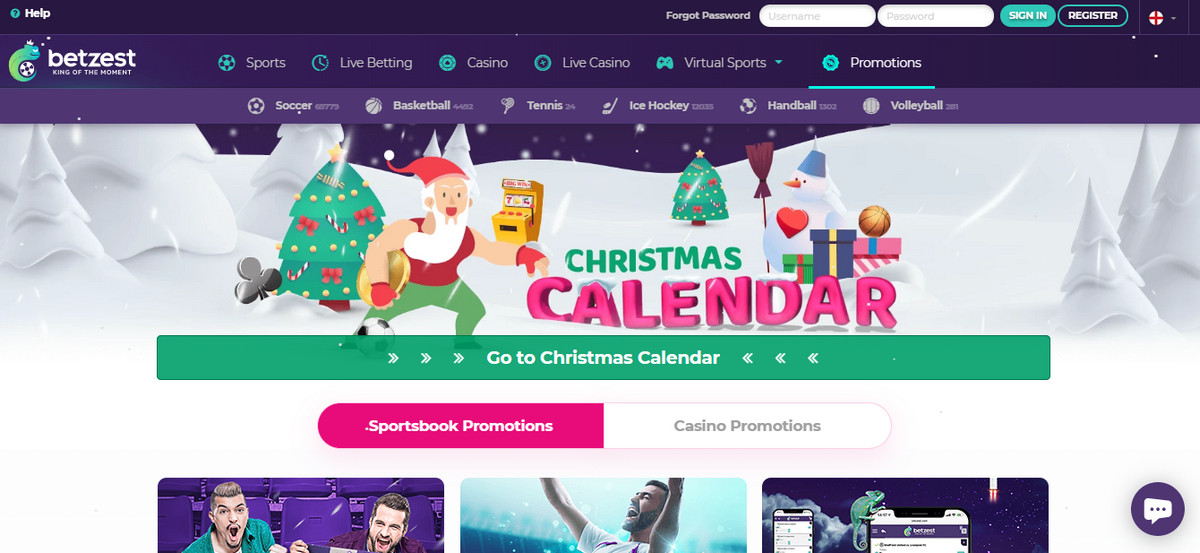The width and height of the screenshot is (1200, 553).
Task: Open the language flag selector
Action: (x=1161, y=17)
